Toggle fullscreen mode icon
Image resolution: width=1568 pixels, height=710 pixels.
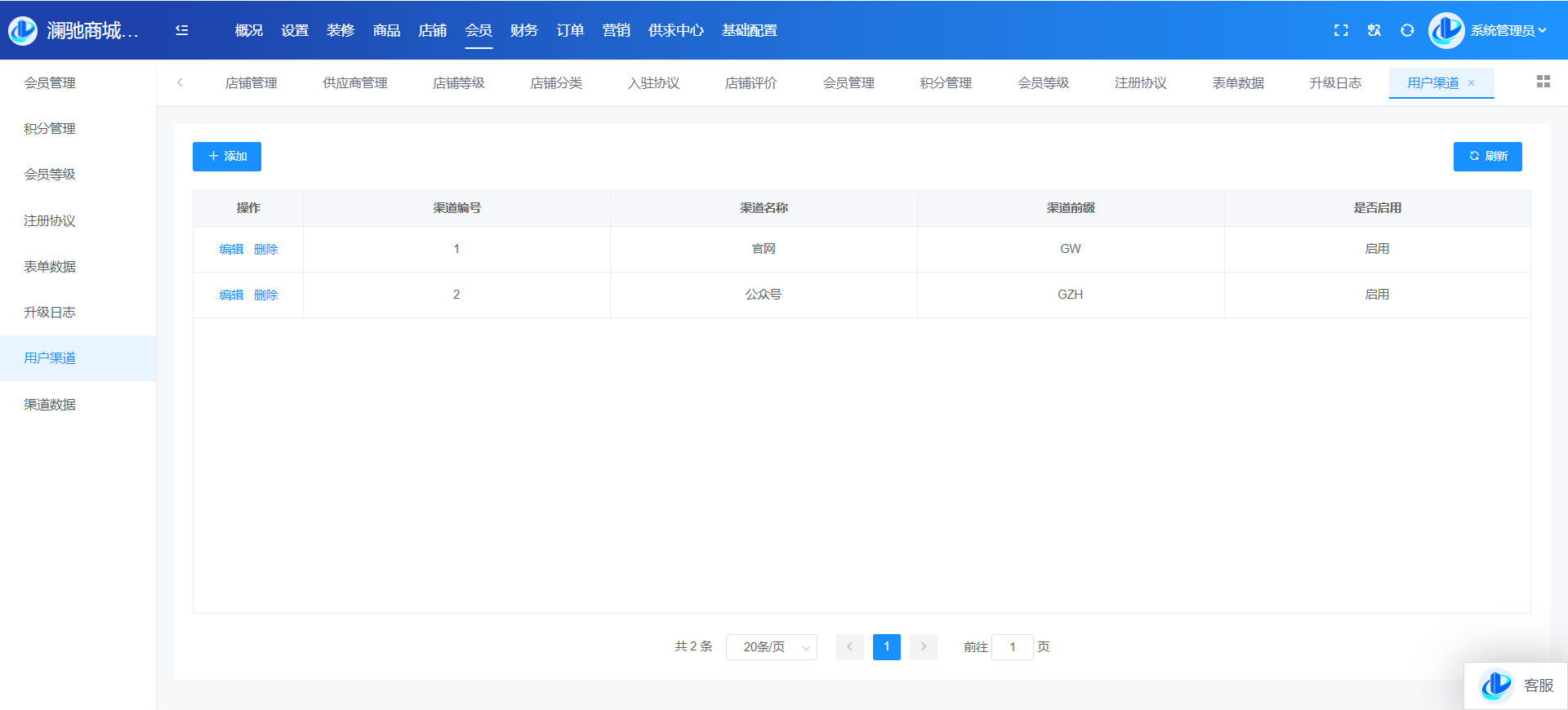[1341, 30]
